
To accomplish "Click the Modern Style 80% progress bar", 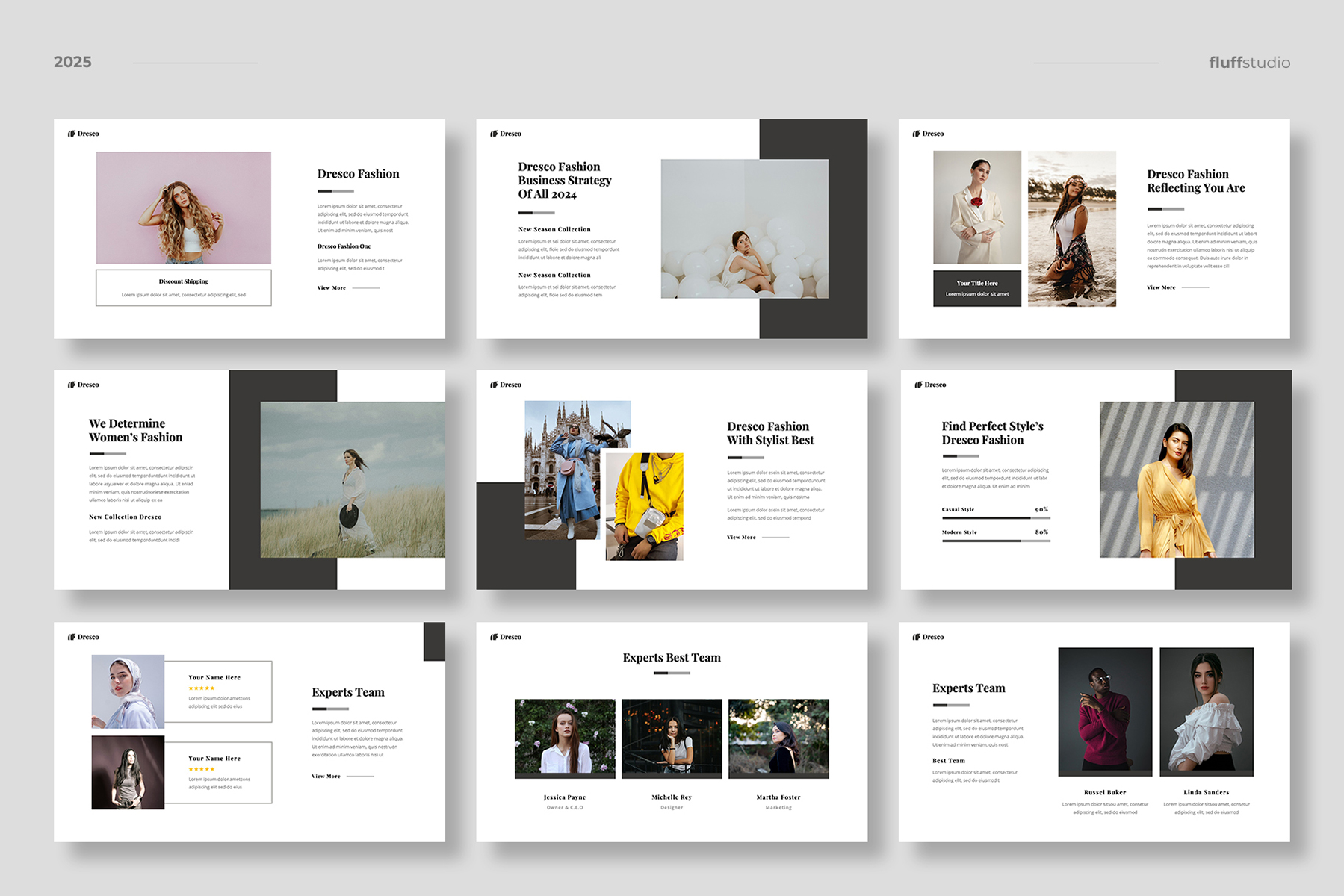I will pos(996,541).
